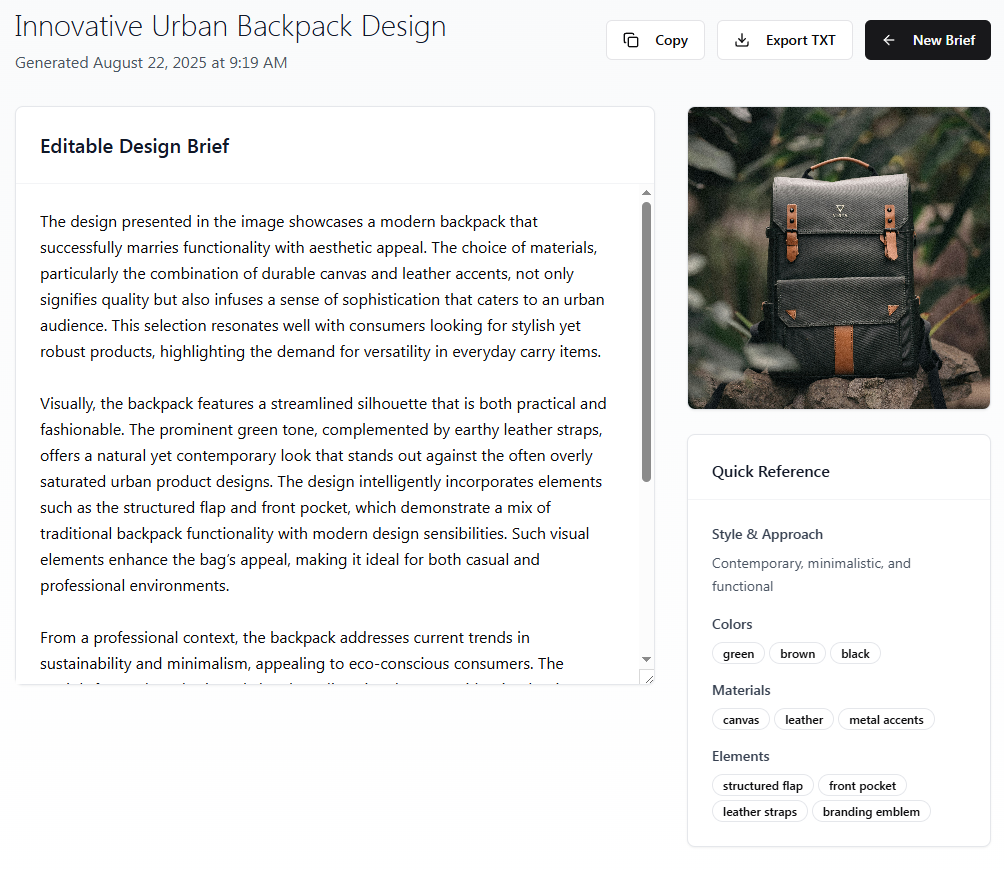Click the Export TXT button

click(785, 40)
